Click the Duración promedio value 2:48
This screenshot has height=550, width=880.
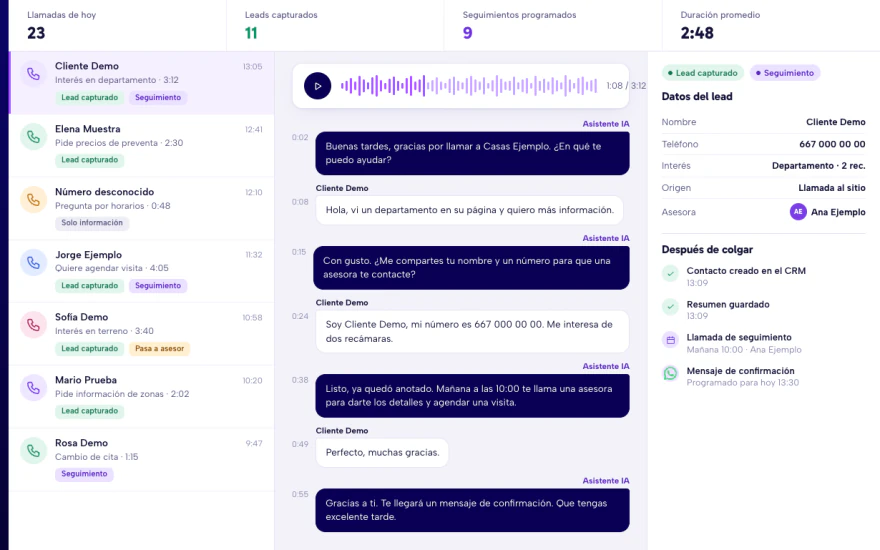[697, 33]
